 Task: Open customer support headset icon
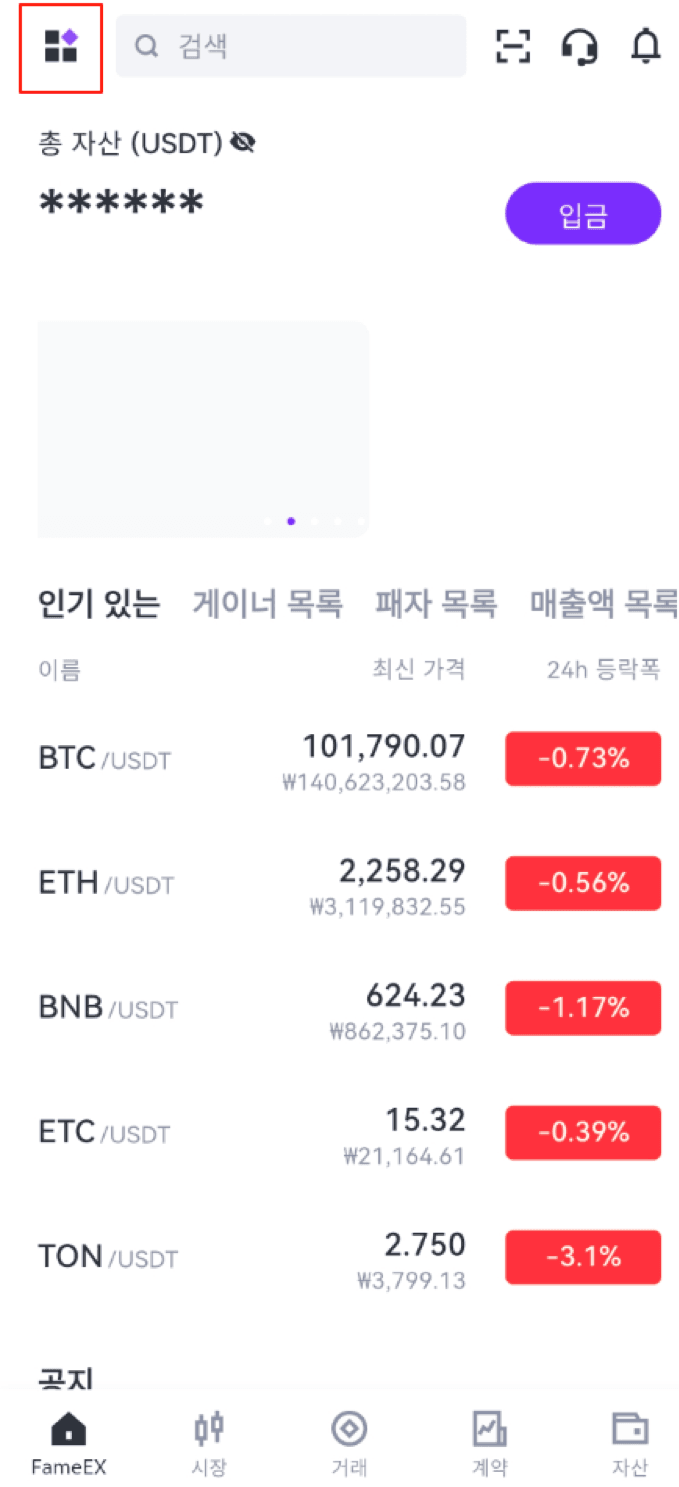tap(580, 46)
